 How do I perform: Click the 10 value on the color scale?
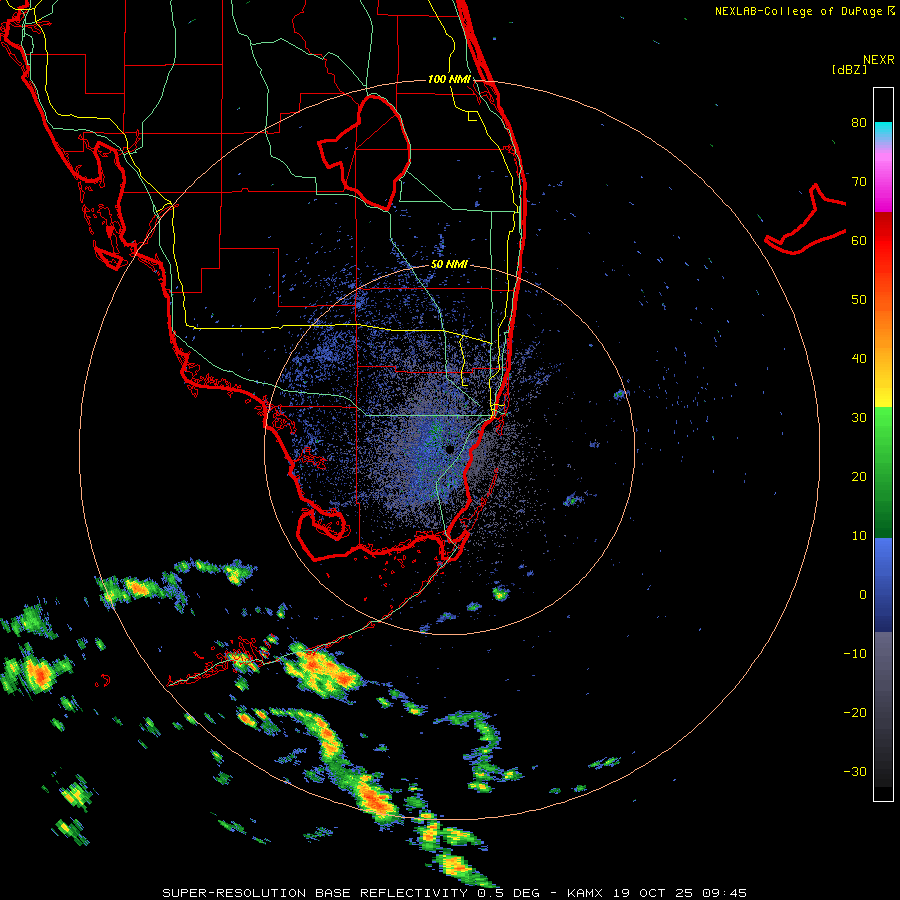(859, 536)
